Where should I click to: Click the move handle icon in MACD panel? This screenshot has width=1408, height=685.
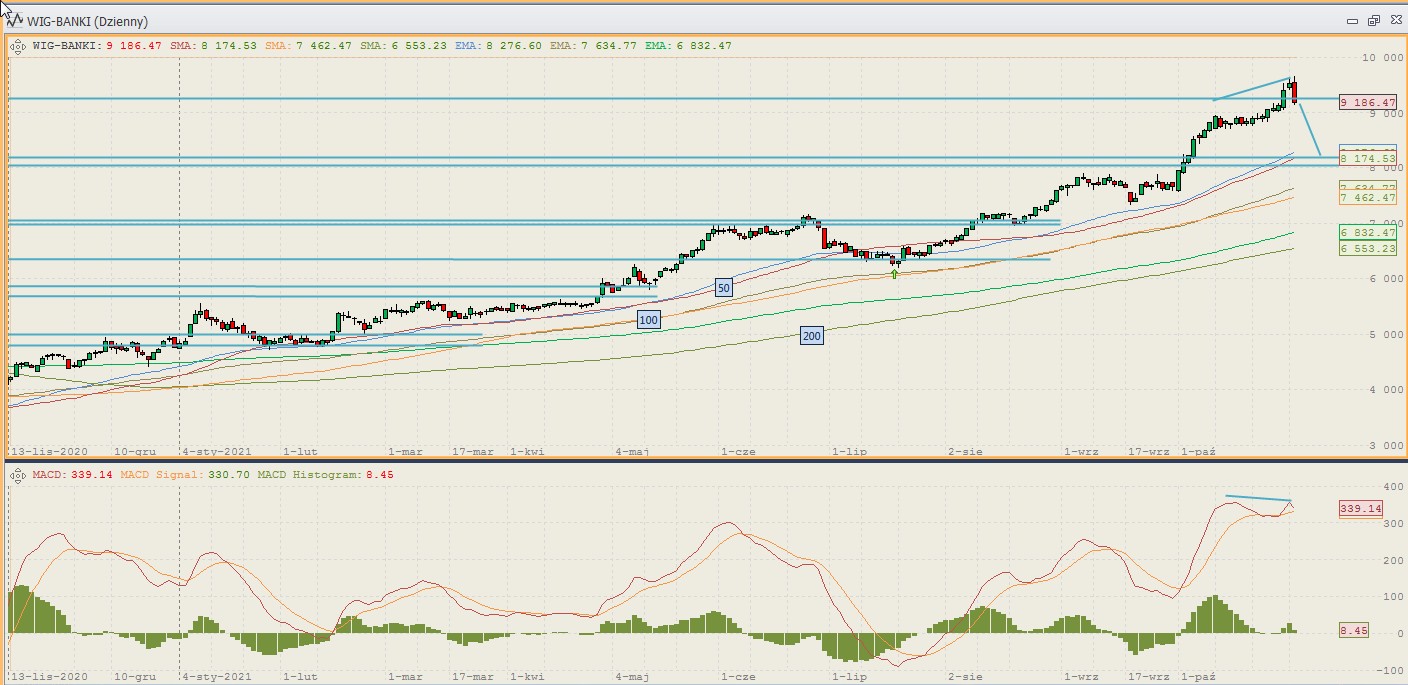coord(17,475)
